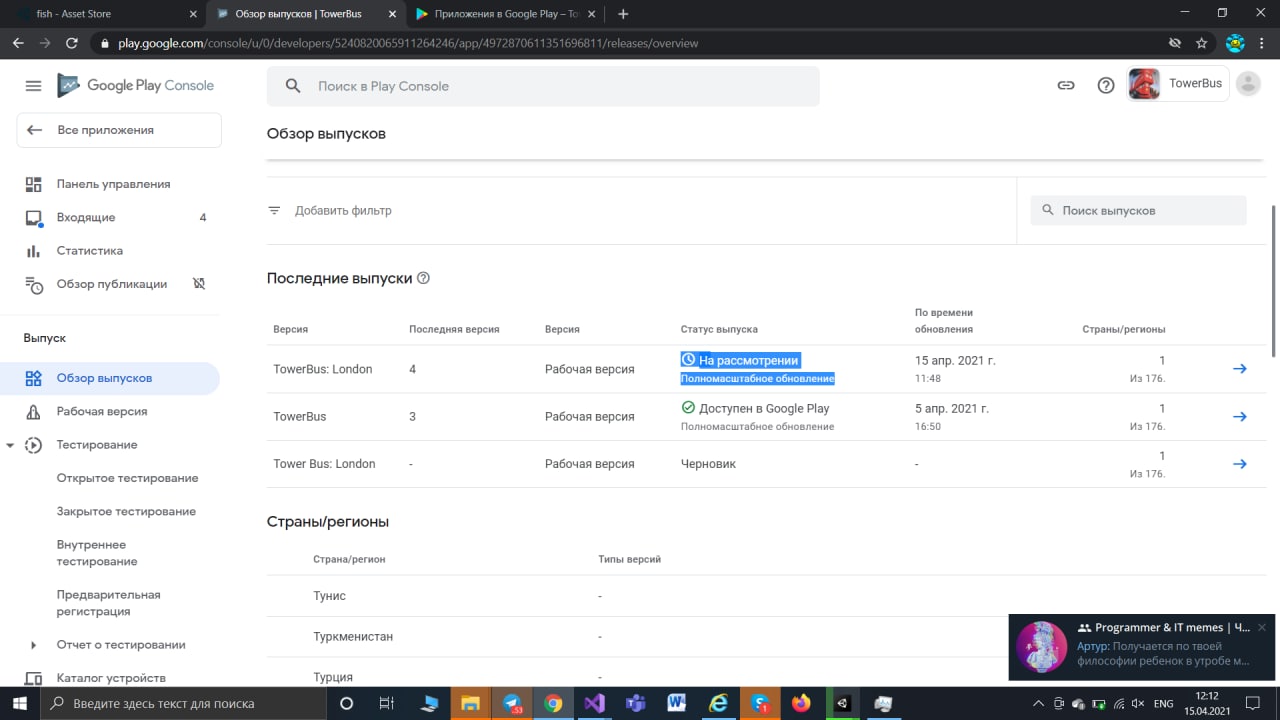
Task: Open Visual Studio from the taskbar
Action: click(x=594, y=703)
